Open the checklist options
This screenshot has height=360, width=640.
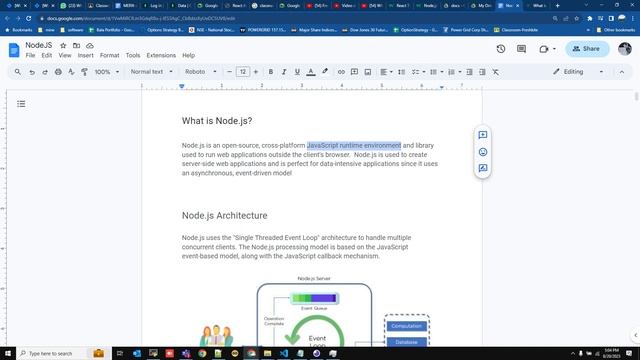(x=418, y=72)
